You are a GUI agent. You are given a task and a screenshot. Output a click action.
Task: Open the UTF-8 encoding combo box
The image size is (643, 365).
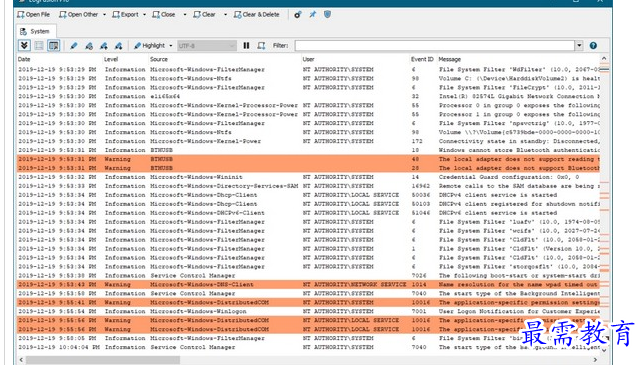point(207,46)
